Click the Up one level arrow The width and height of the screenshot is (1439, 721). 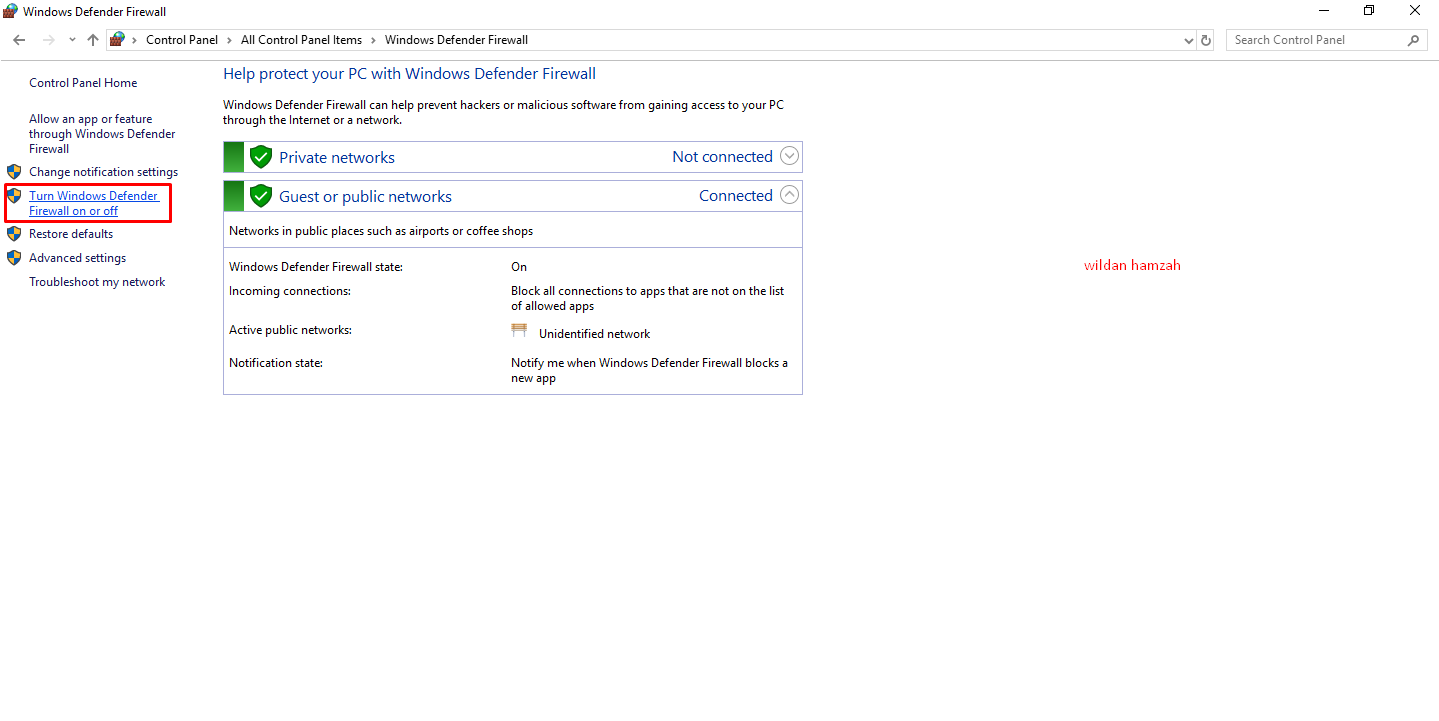pos(93,40)
